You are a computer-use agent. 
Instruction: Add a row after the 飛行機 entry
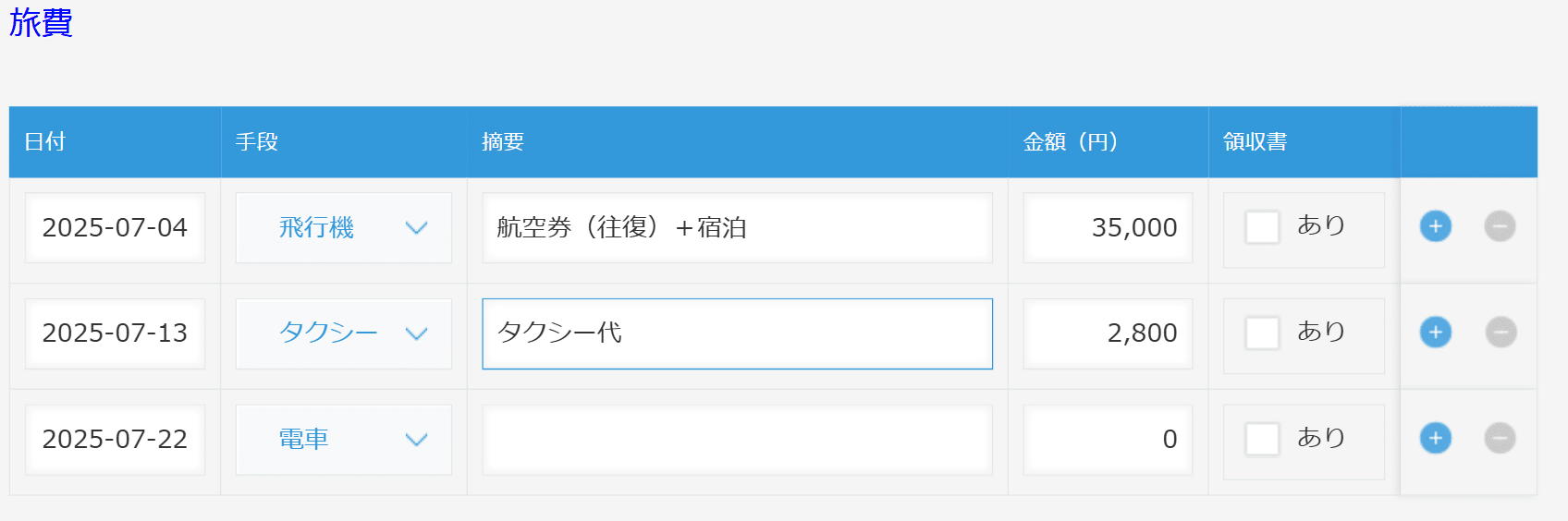(1435, 226)
